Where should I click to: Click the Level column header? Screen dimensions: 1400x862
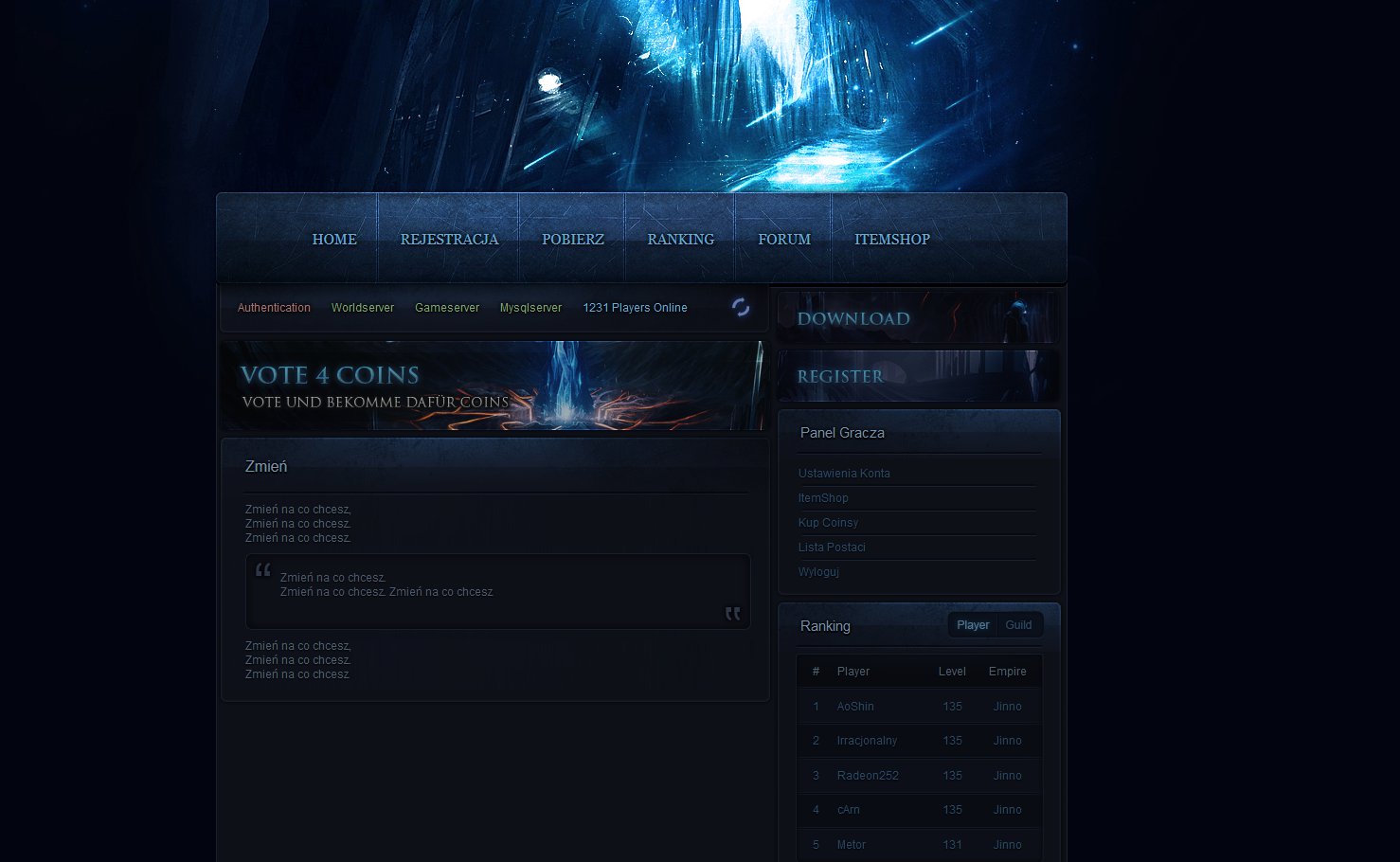[x=952, y=672]
